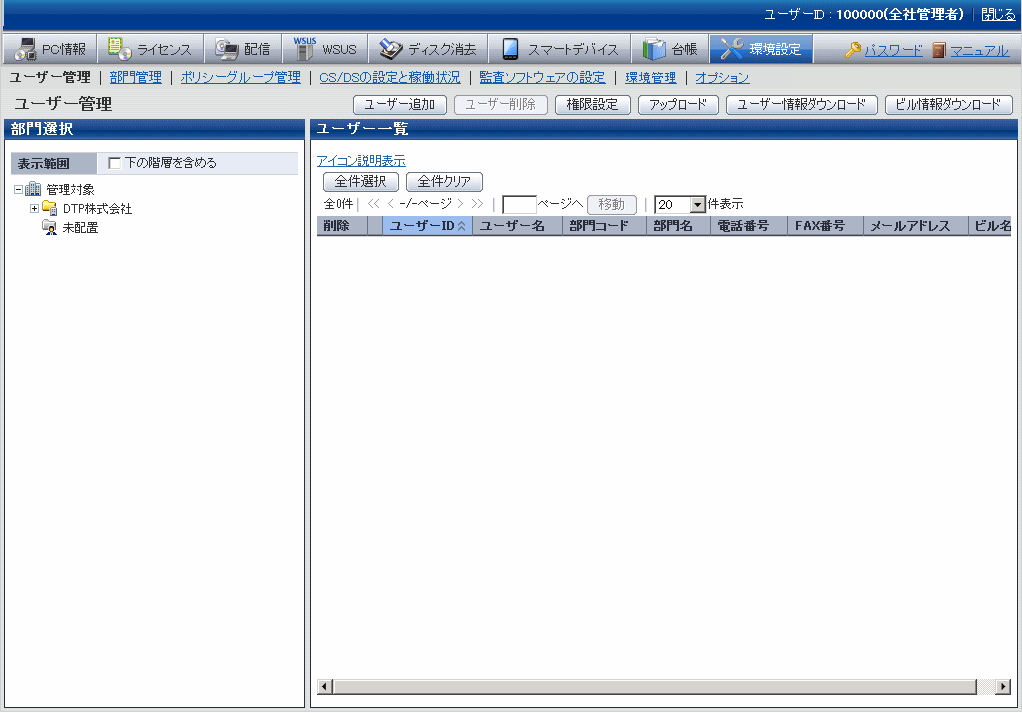Open ポリシーグループ管理 link
1022x713 pixels.
pos(241,78)
